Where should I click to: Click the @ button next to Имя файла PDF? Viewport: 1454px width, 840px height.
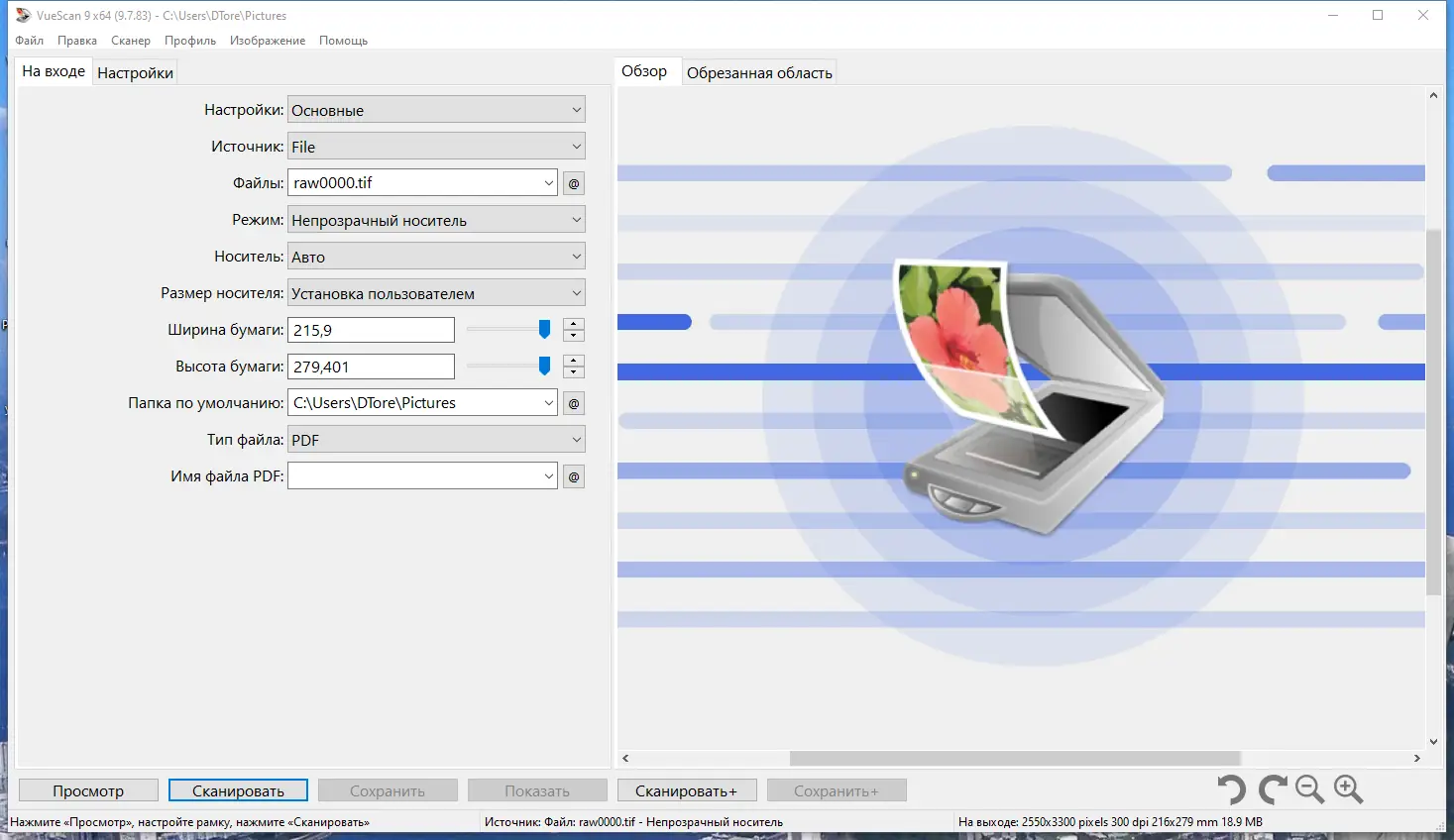pos(574,476)
